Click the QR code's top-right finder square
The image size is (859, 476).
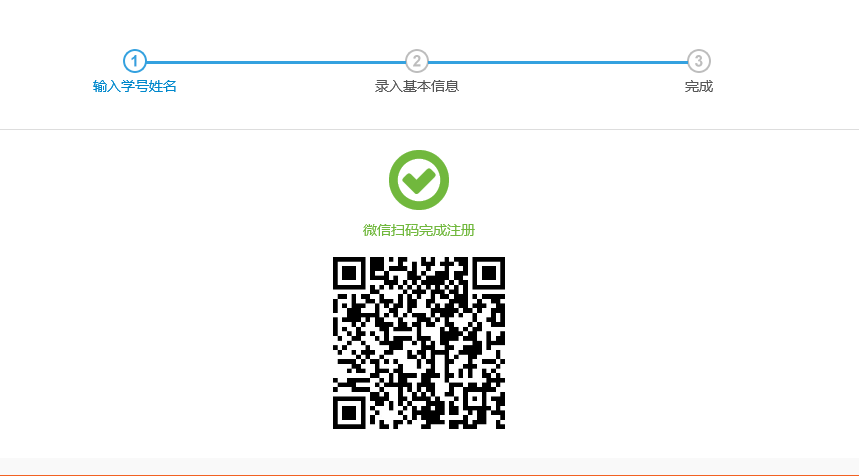coord(489,273)
